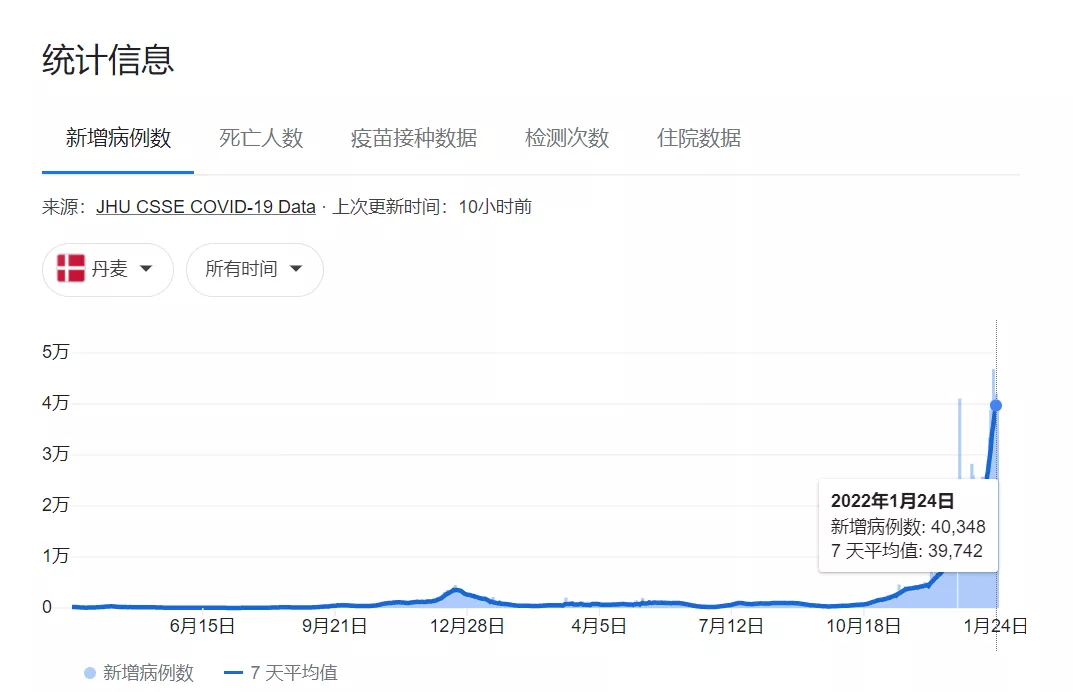The height and width of the screenshot is (692, 1073).
Task: Click the 2022年1月24日 tooltip date
Action: [892, 501]
